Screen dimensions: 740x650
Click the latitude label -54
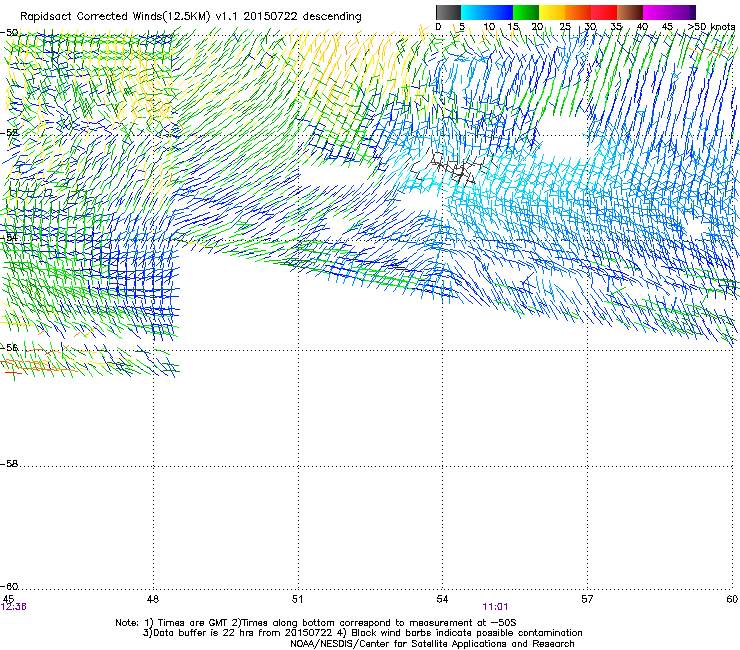point(9,238)
